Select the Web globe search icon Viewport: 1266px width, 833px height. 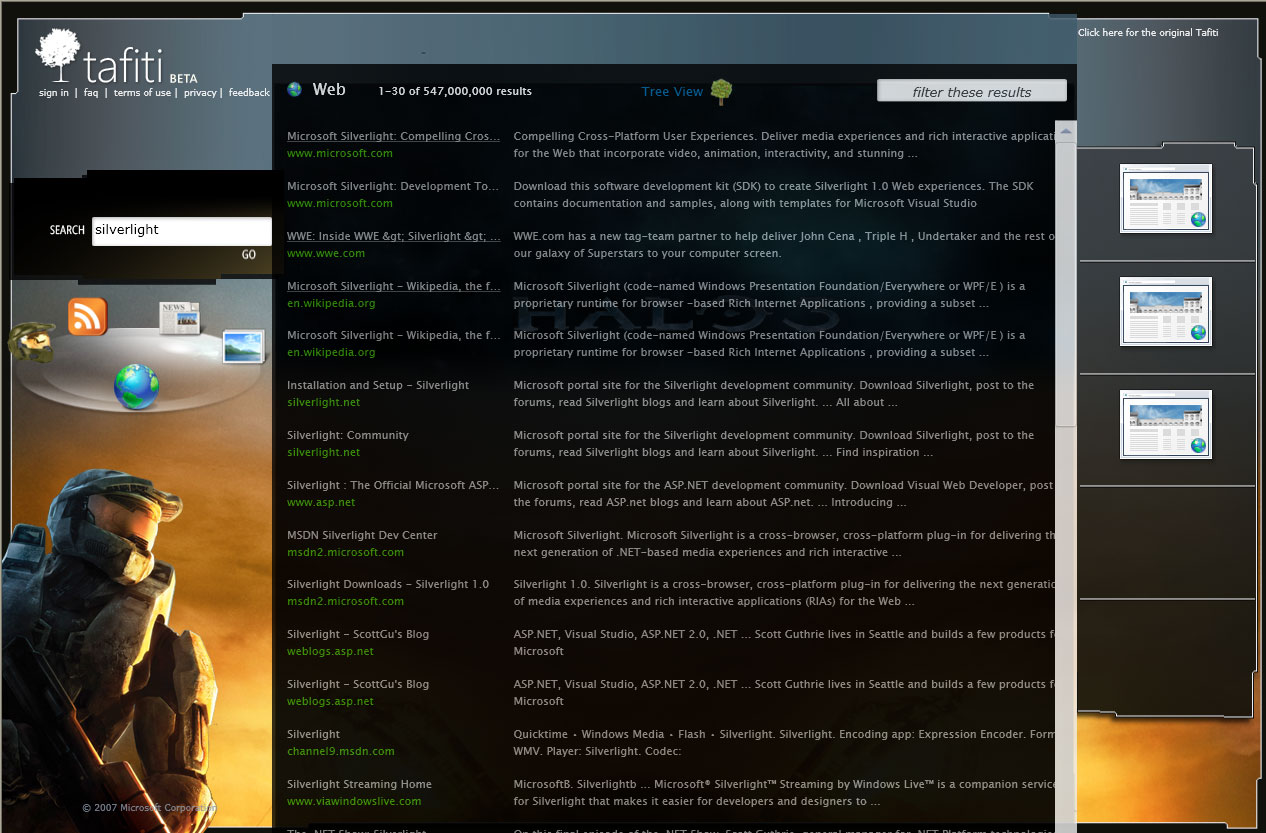click(136, 387)
